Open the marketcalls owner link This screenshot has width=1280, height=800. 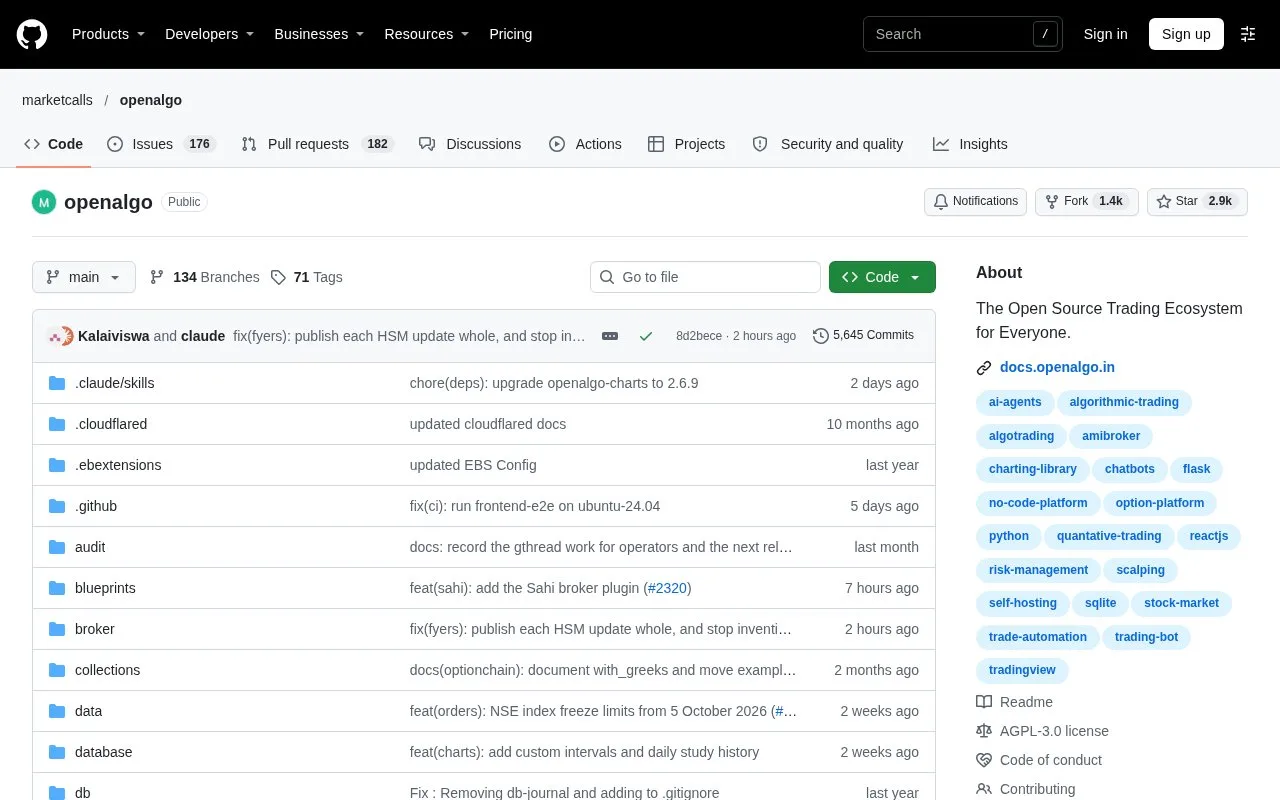[x=57, y=100]
